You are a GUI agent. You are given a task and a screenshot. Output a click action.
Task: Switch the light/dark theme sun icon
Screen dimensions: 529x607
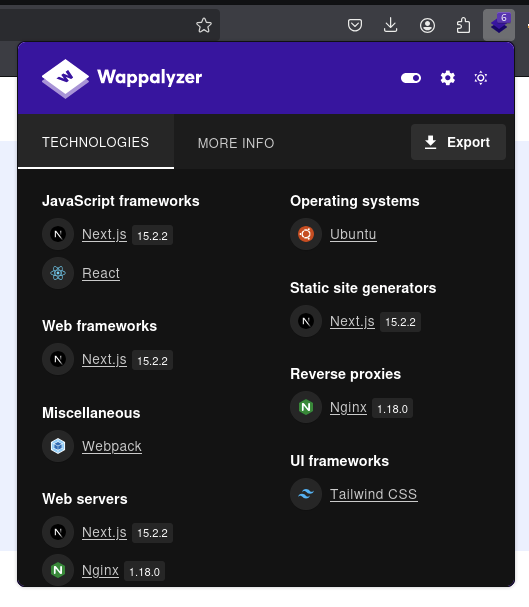click(x=481, y=78)
